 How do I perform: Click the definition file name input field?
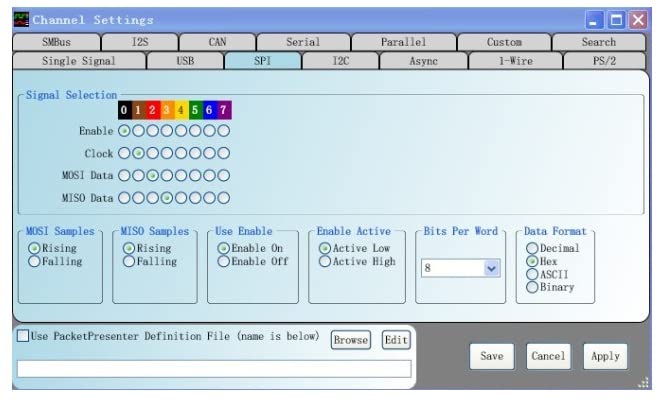click(x=214, y=369)
